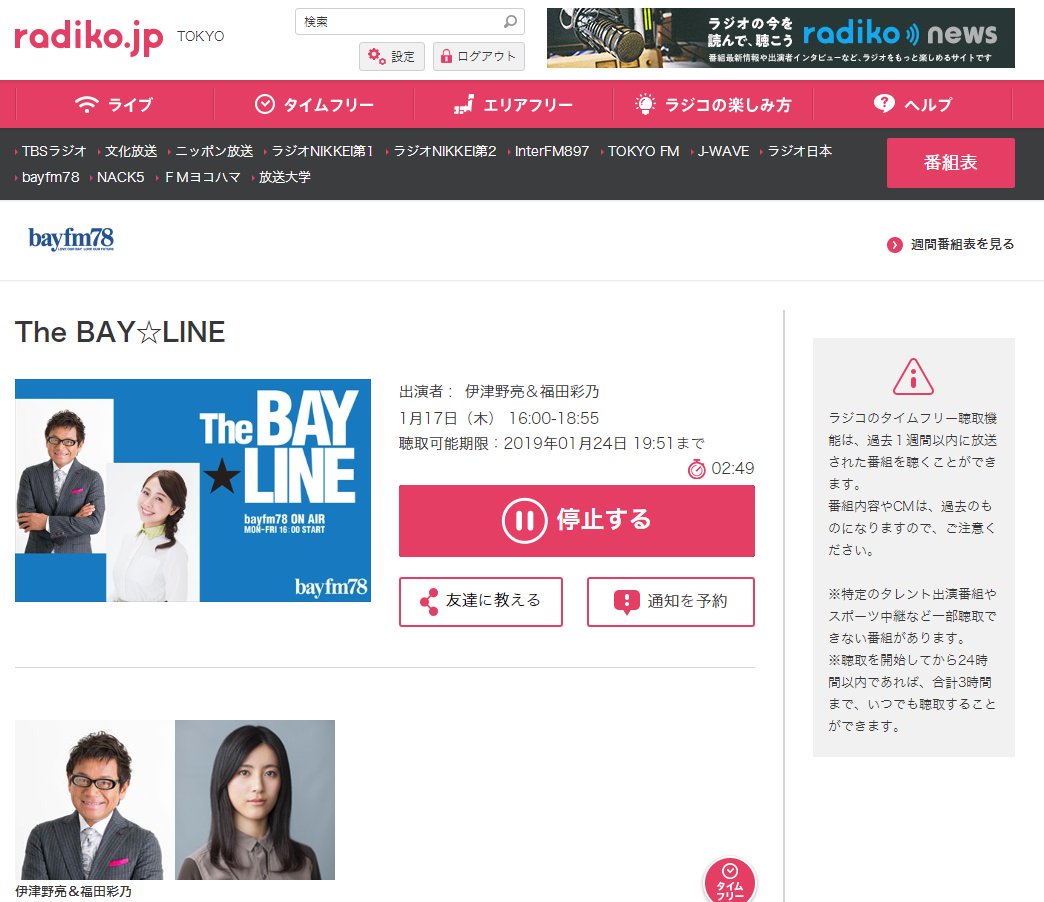Click the round タイムフリー floating badge
Viewport: 1044px width, 902px height.
click(x=730, y=882)
